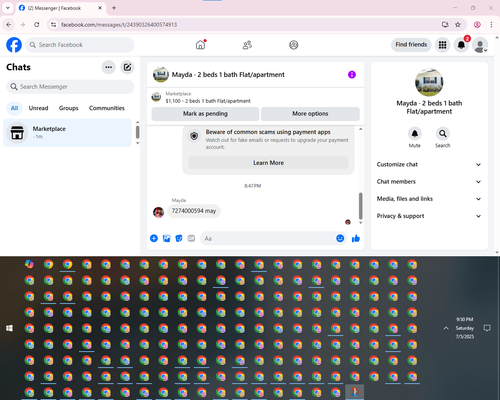This screenshot has width=500, height=400.
Task: Open conversation information purple icon
Action: [352, 75]
